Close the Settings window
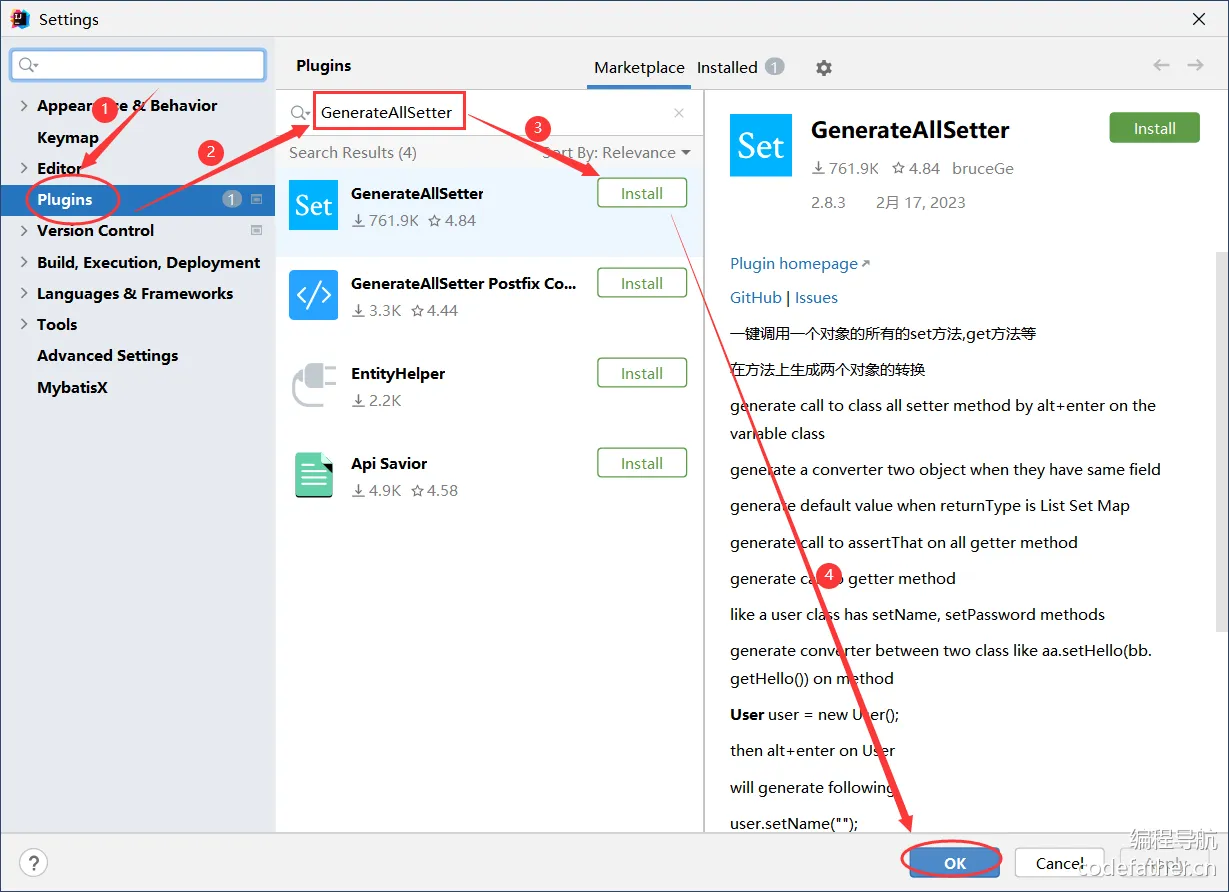Image resolution: width=1229 pixels, height=892 pixels. point(1199,19)
